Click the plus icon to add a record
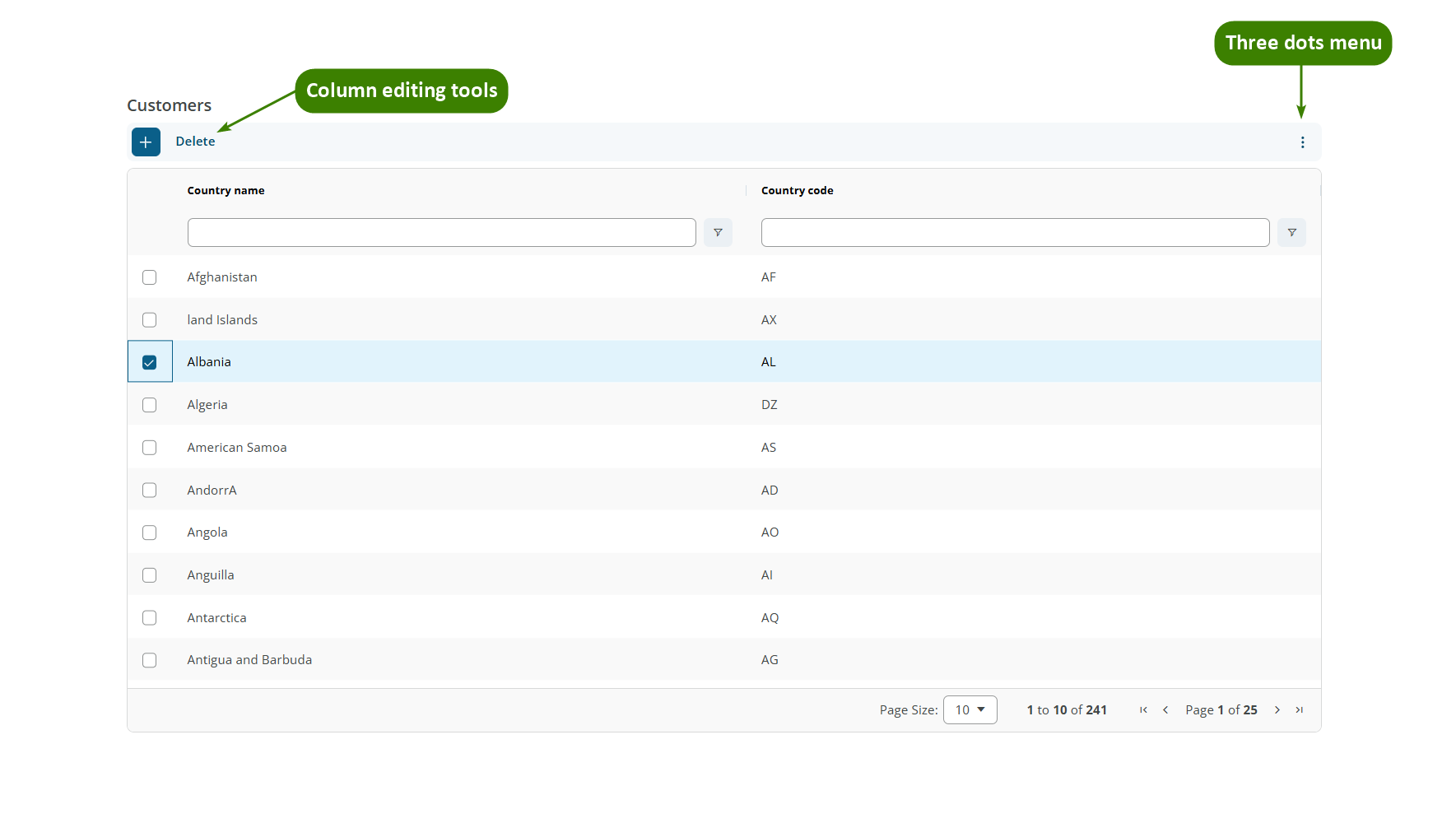 [146, 142]
